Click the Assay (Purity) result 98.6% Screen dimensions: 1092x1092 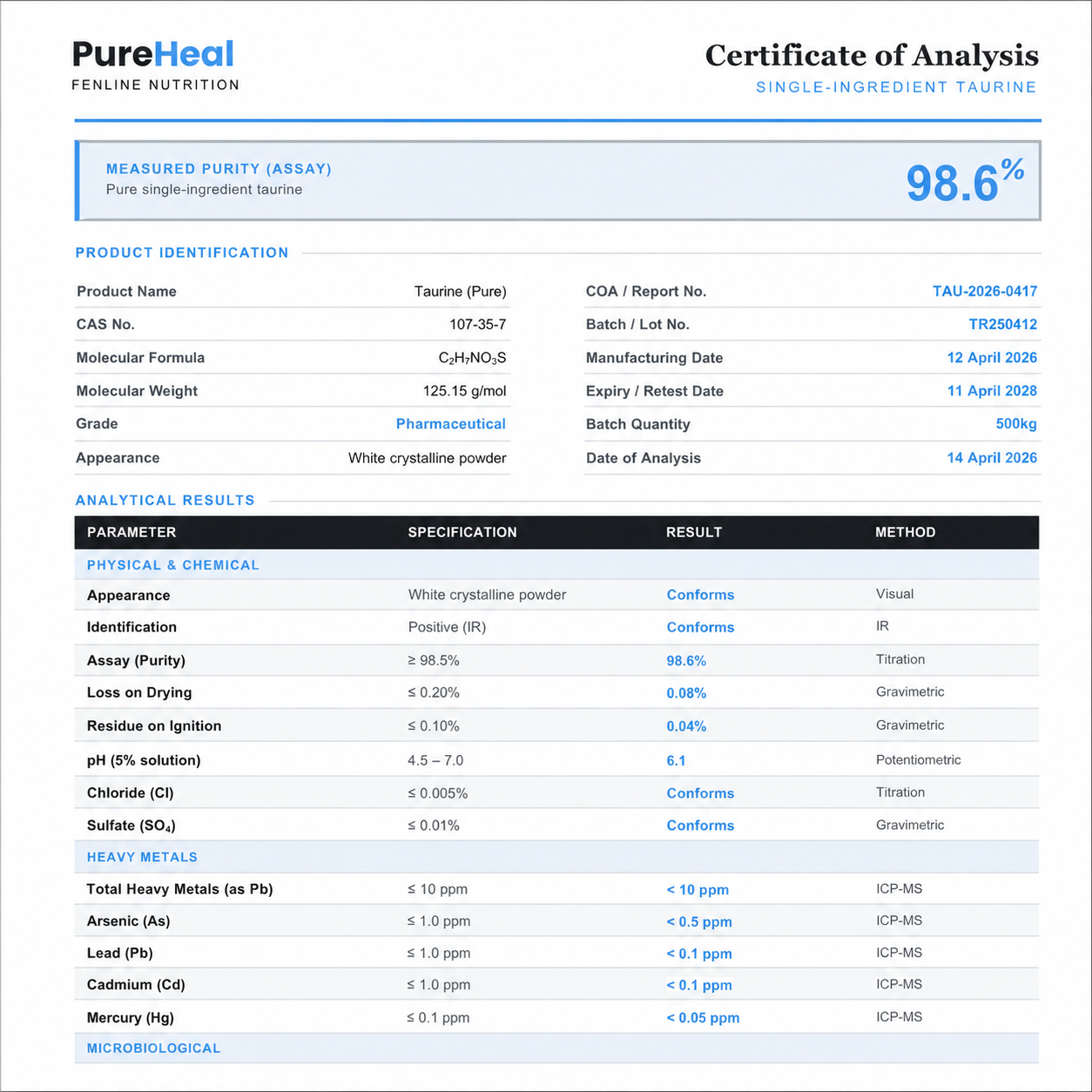click(x=686, y=661)
